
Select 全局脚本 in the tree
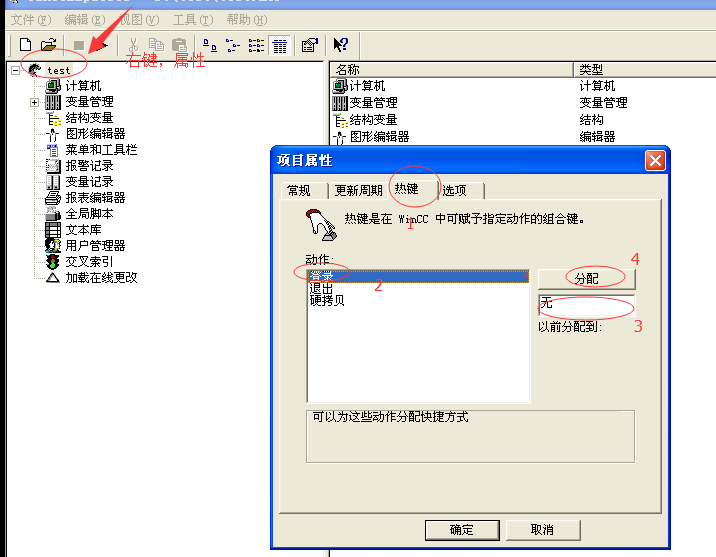tap(89, 214)
